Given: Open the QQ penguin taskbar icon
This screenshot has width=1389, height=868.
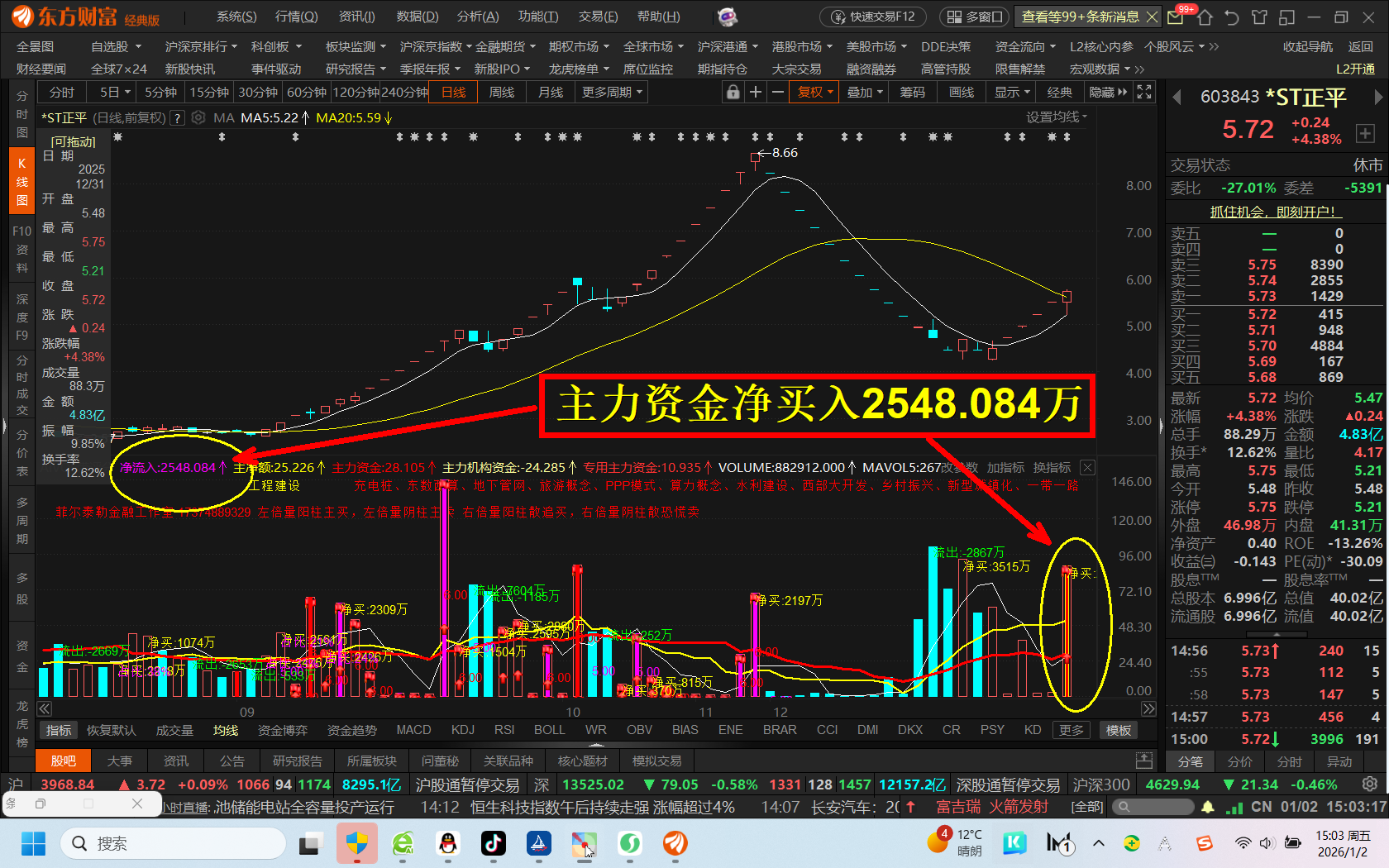Looking at the screenshot, I should coord(448,843).
